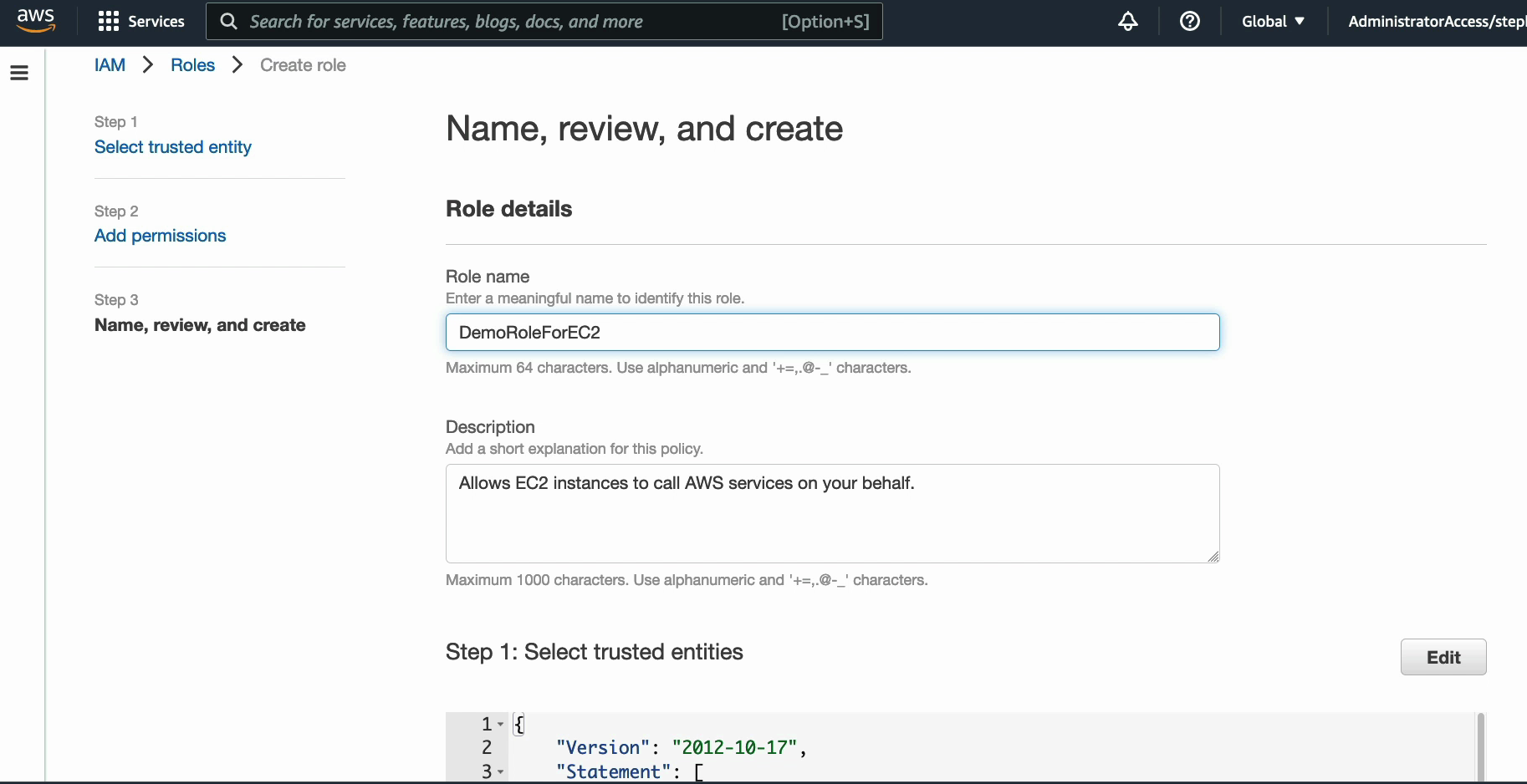Click the Services label in top bar
This screenshot has width=1527, height=784.
(x=156, y=22)
